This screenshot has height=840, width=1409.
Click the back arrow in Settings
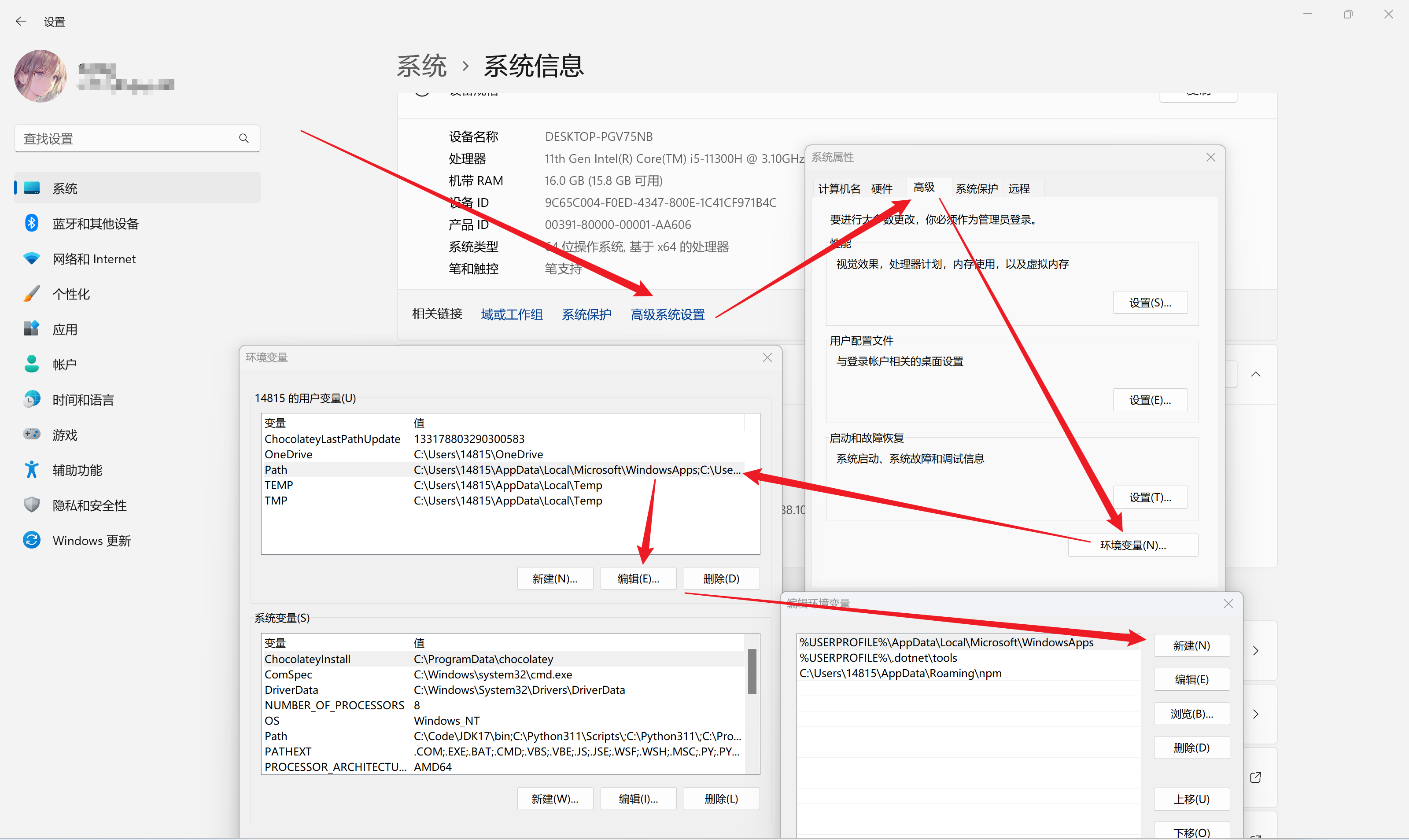click(x=21, y=22)
